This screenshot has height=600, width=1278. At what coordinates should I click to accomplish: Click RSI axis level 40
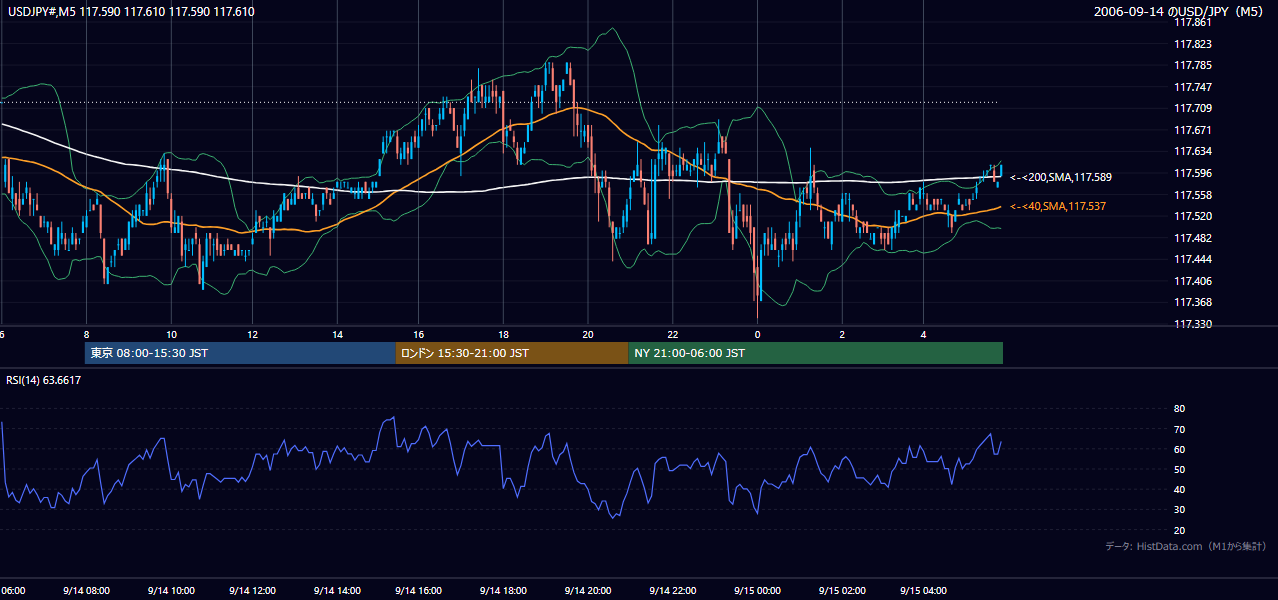point(1179,490)
